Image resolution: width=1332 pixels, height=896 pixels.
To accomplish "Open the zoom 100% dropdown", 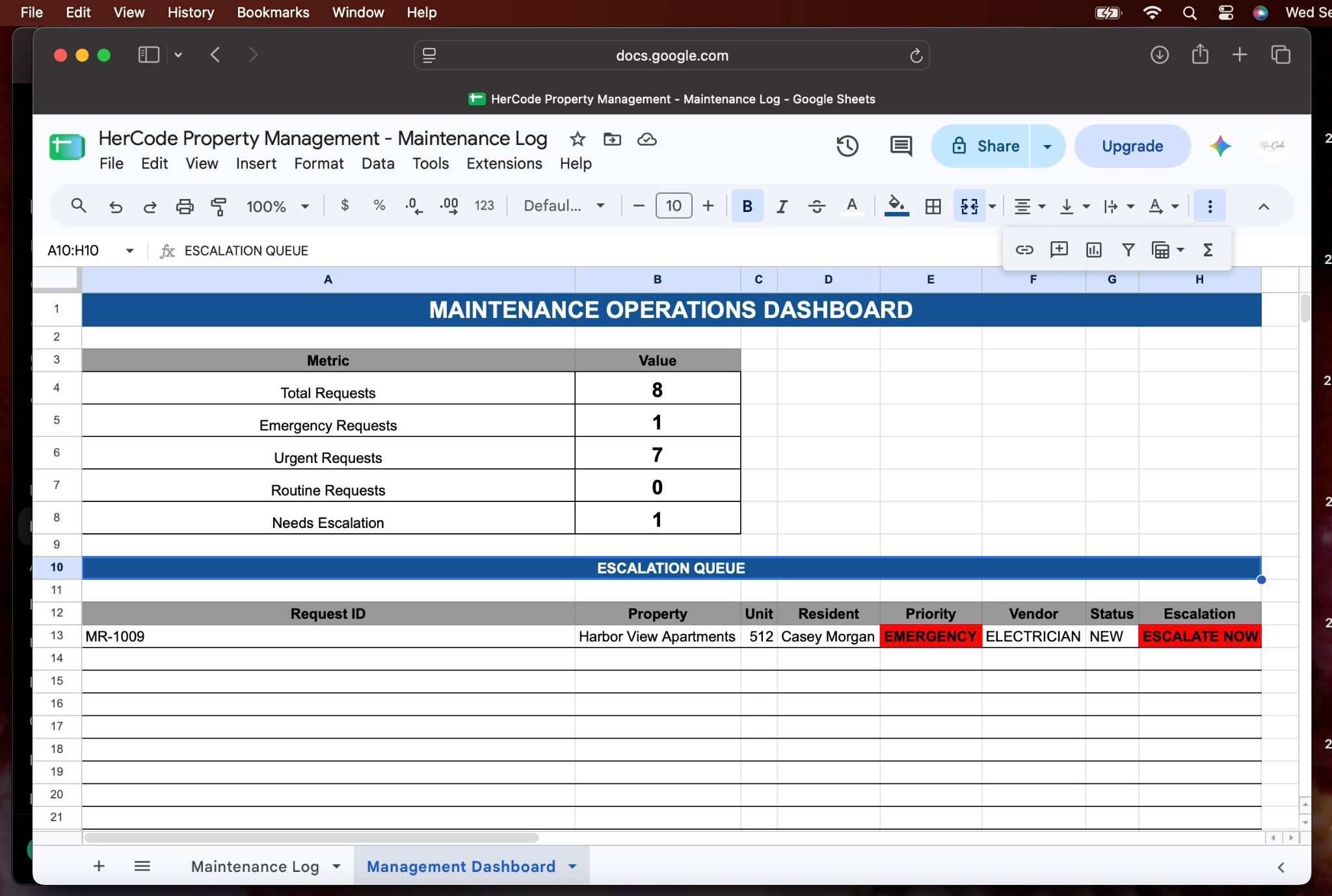I will pos(278,207).
